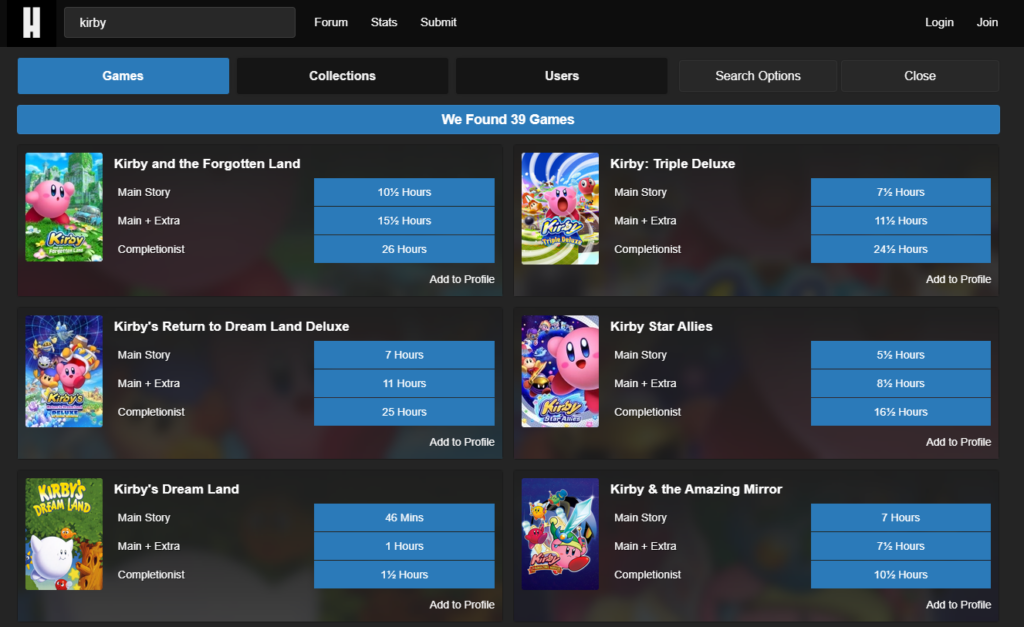Open Kirby: Triple Deluxe cover art

(x=560, y=208)
